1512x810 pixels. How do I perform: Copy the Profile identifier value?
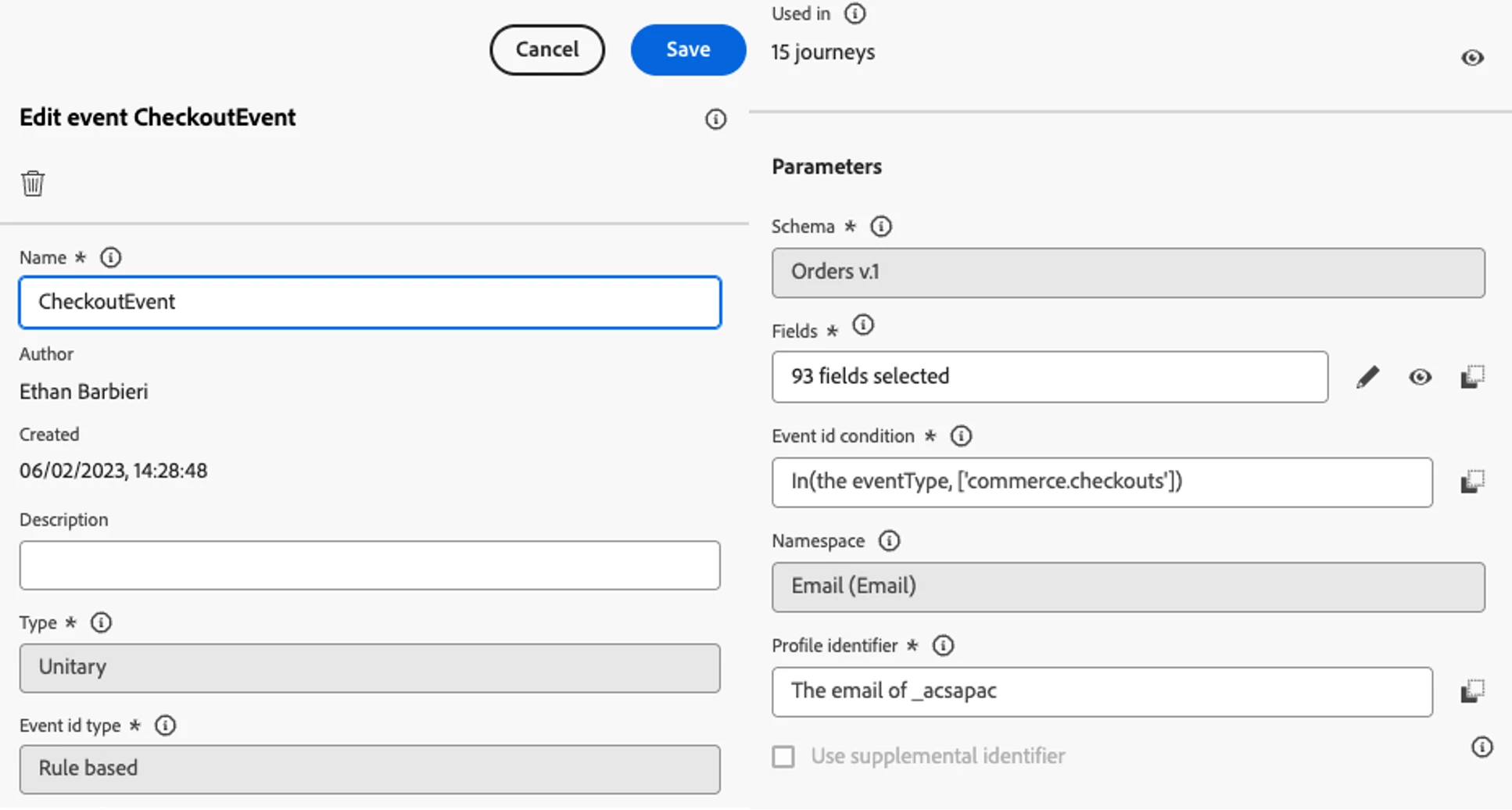click(1472, 691)
